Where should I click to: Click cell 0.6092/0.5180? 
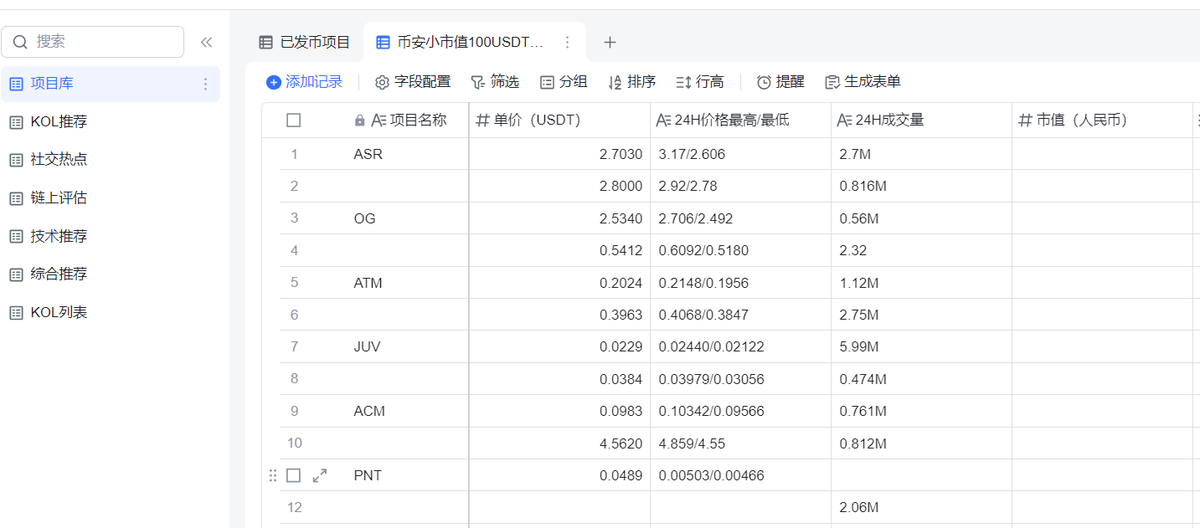pyautogui.click(x=741, y=250)
